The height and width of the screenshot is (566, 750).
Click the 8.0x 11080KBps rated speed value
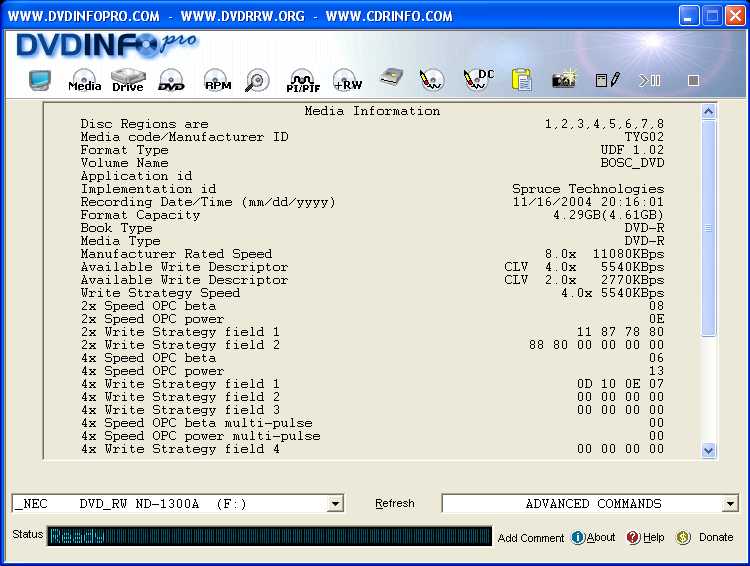click(604, 254)
